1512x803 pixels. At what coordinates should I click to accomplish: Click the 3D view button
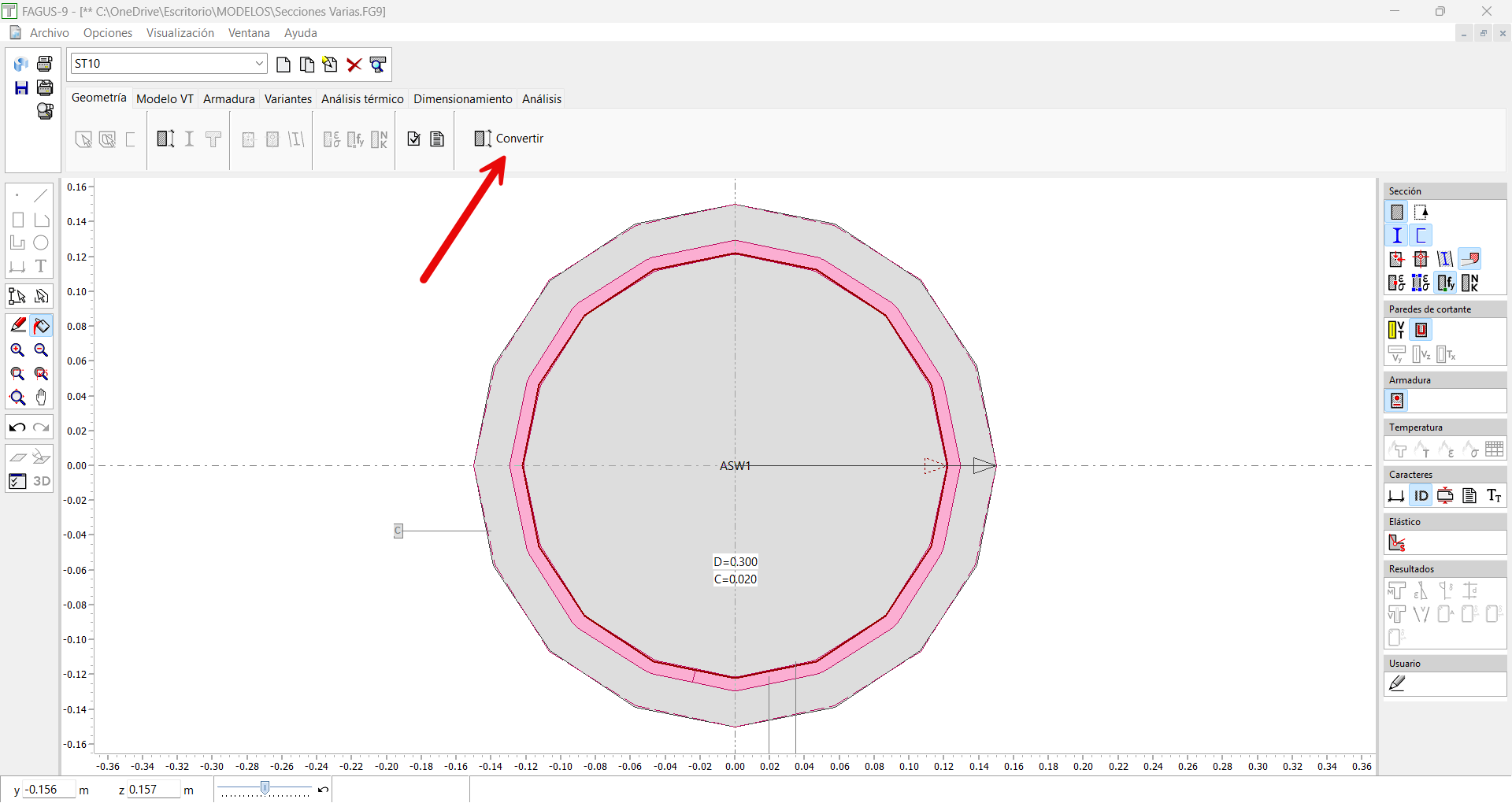(x=41, y=481)
